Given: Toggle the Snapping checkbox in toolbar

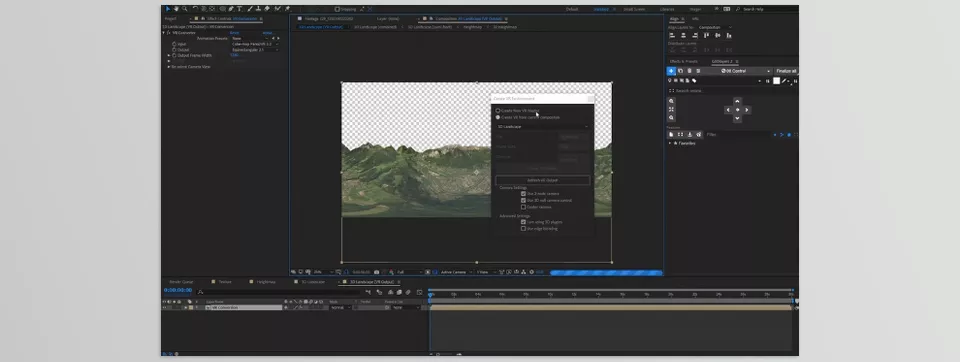Looking at the screenshot, I should click(x=337, y=9).
